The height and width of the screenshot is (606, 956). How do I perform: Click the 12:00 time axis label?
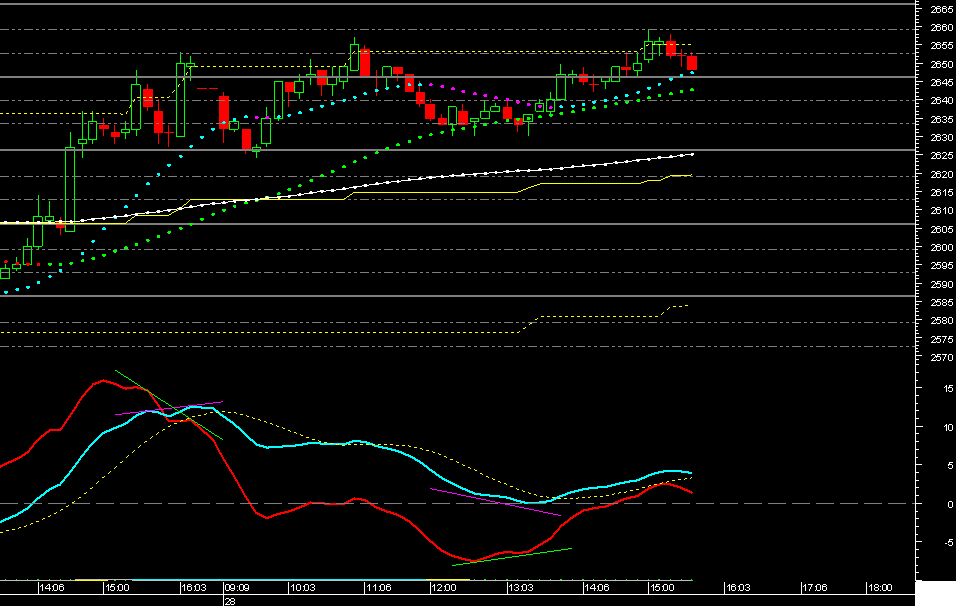pyautogui.click(x=443, y=589)
